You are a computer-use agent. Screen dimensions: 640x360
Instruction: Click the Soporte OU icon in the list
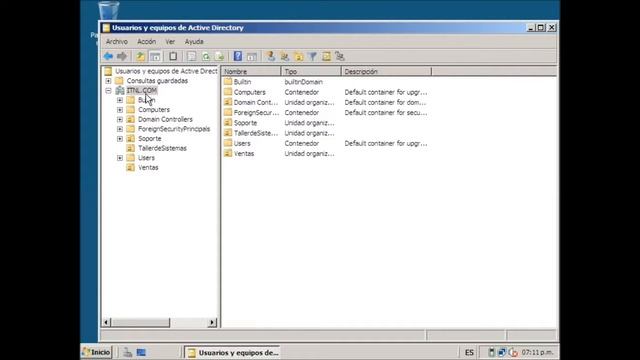[228, 122]
